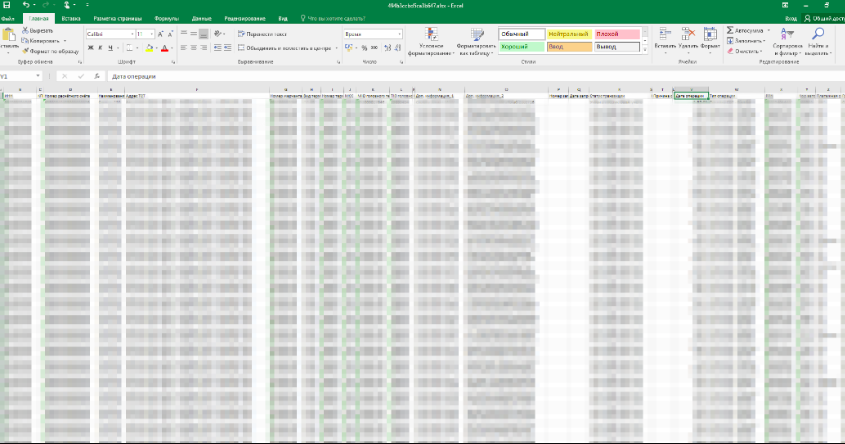The width and height of the screenshot is (845, 444).
Task: Expand the cell styles gallery
Action: (645, 50)
